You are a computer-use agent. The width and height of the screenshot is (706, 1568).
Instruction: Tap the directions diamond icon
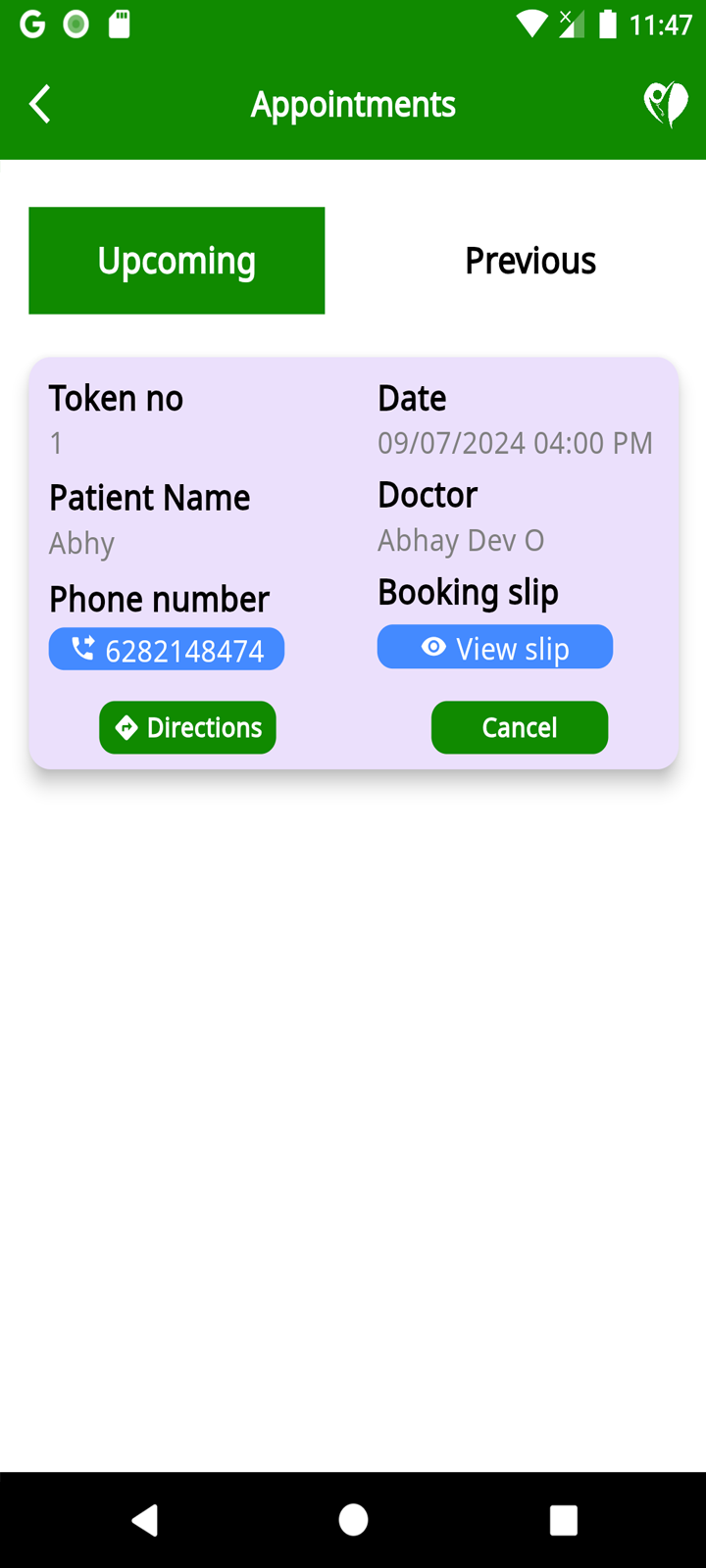[x=126, y=727]
